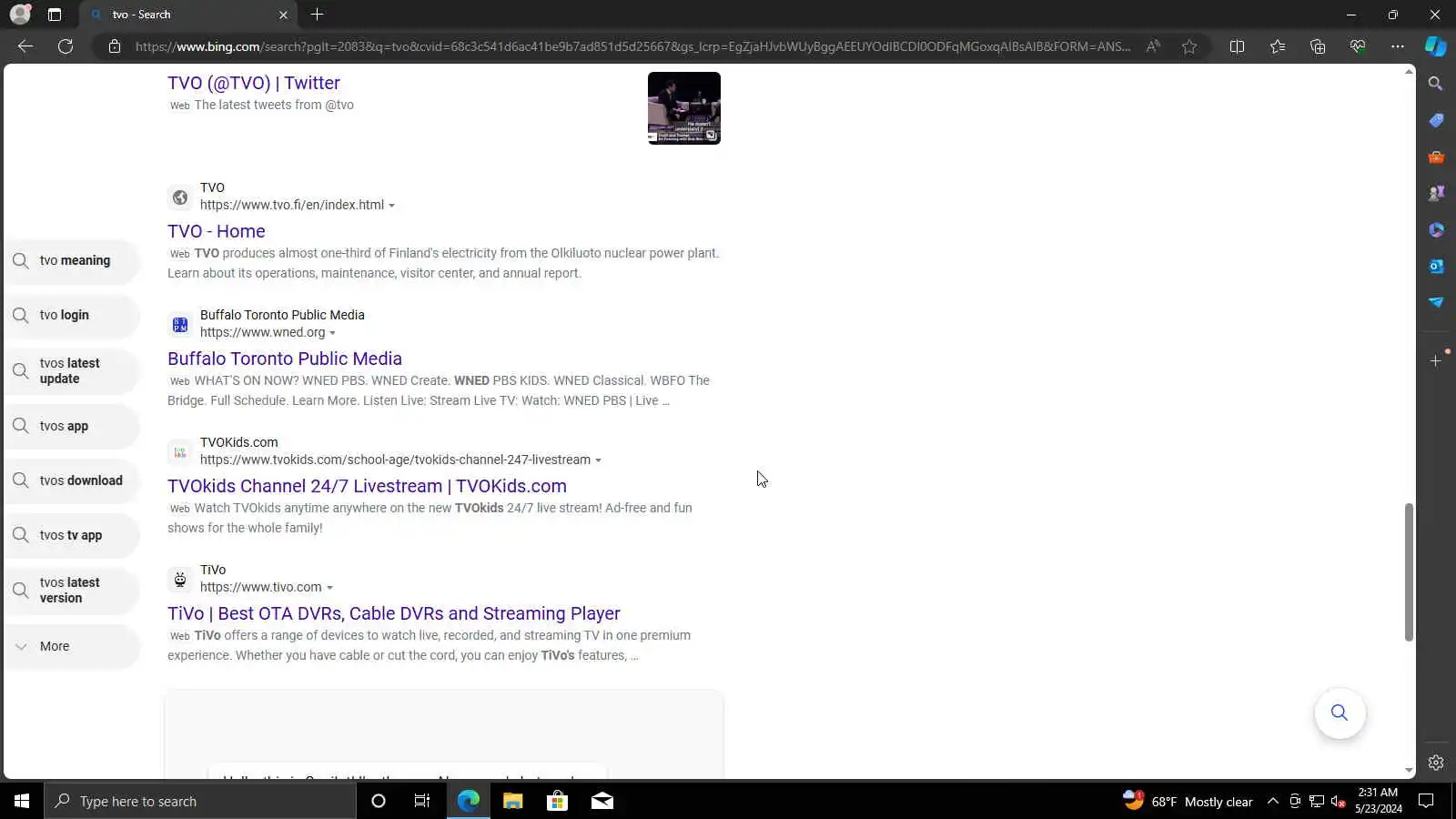Search related term 'tvo login'
Viewport: 1456px width, 819px height.
tap(72, 315)
